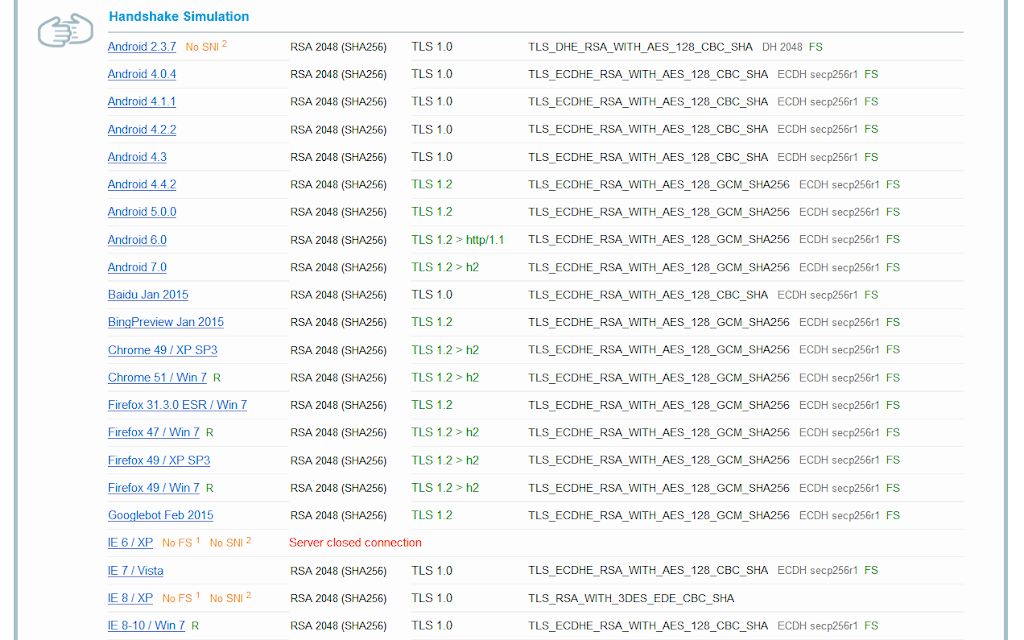The width and height of the screenshot is (1024, 640).
Task: Click the Handshake Simulation heading
Action: [178, 17]
